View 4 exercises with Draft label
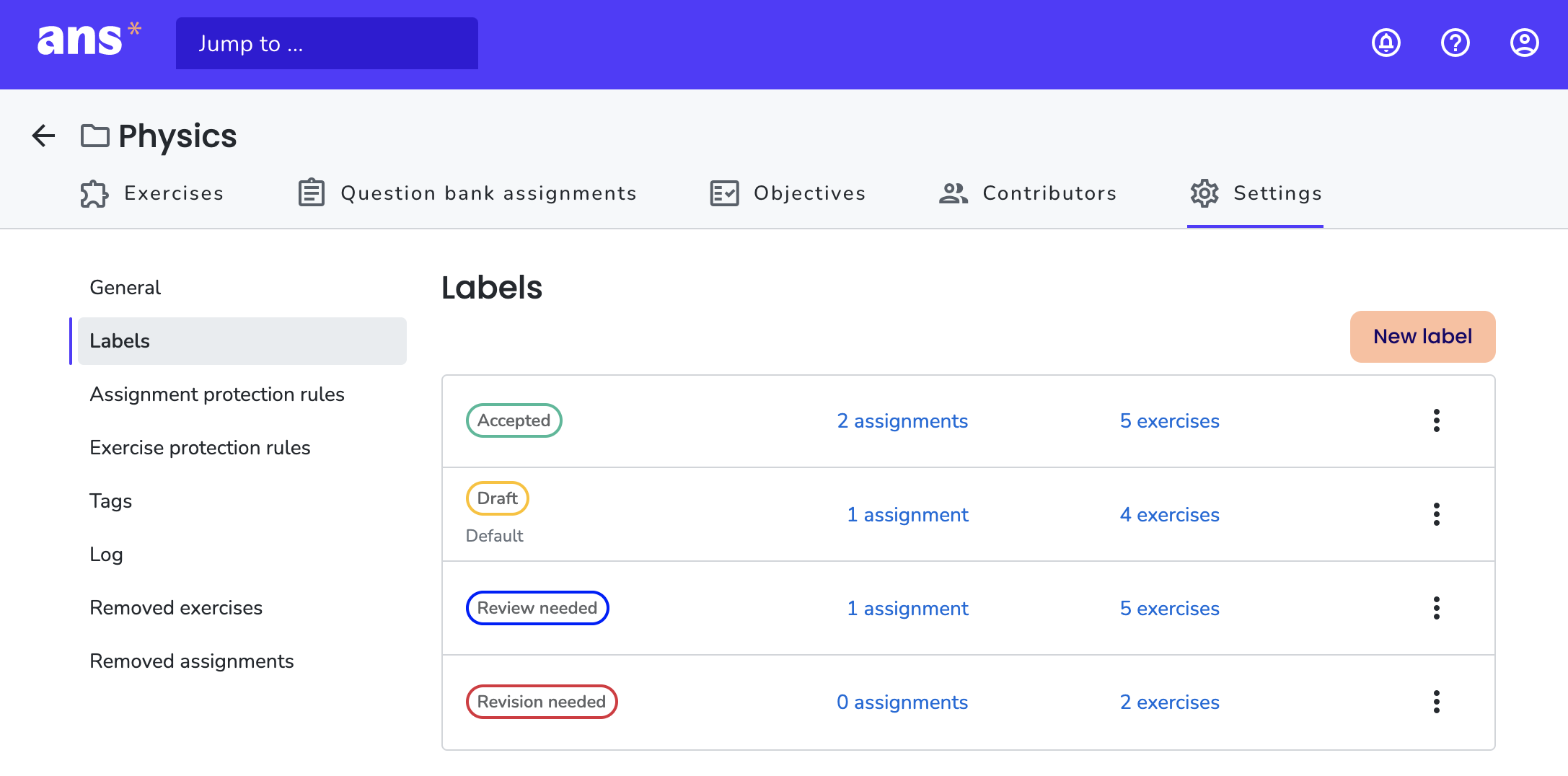 pyautogui.click(x=1169, y=515)
